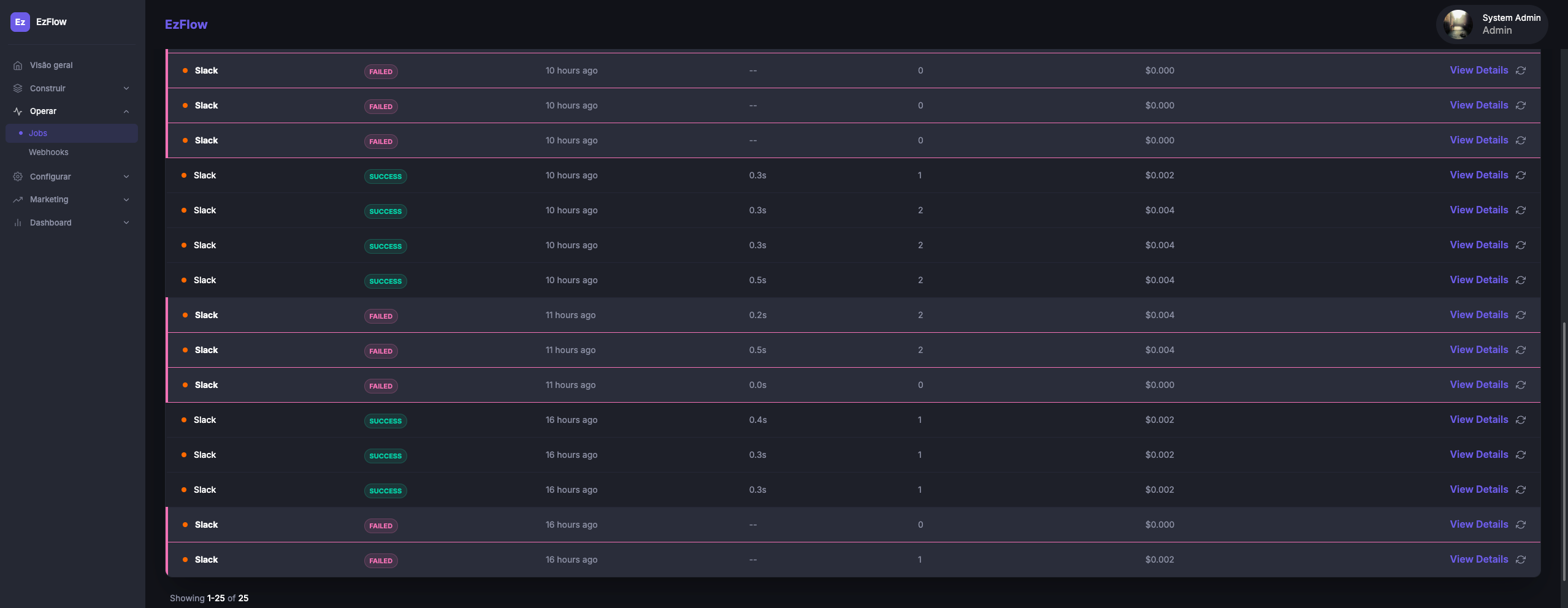Click the EzFlow header title
The width and height of the screenshot is (1568, 608).
[x=186, y=25]
